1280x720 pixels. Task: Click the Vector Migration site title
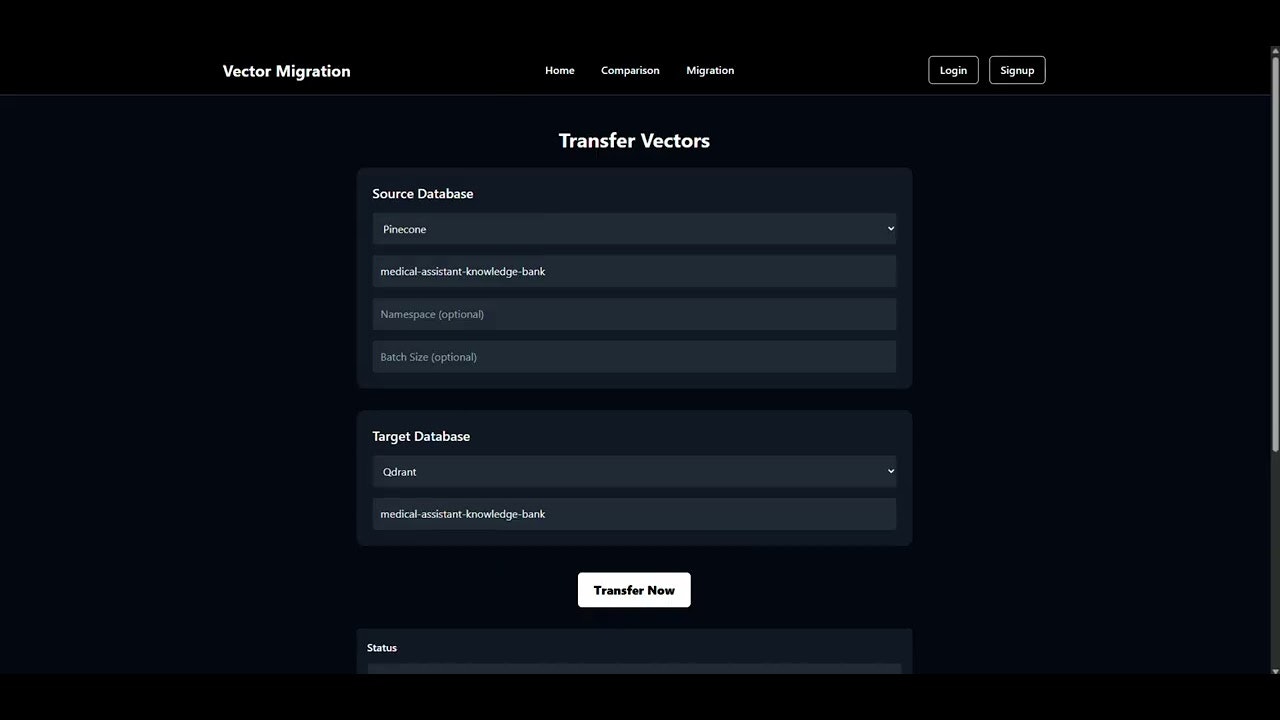click(x=286, y=71)
